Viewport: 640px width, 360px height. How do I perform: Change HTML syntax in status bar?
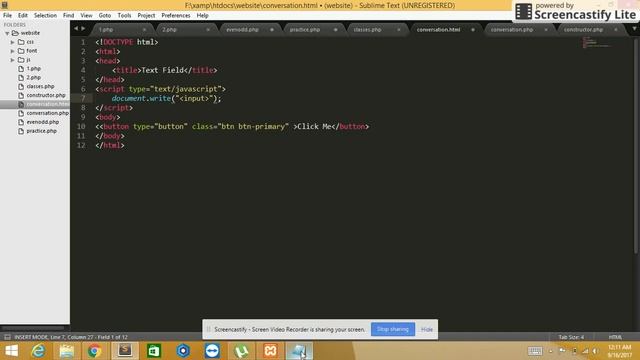tap(615, 337)
